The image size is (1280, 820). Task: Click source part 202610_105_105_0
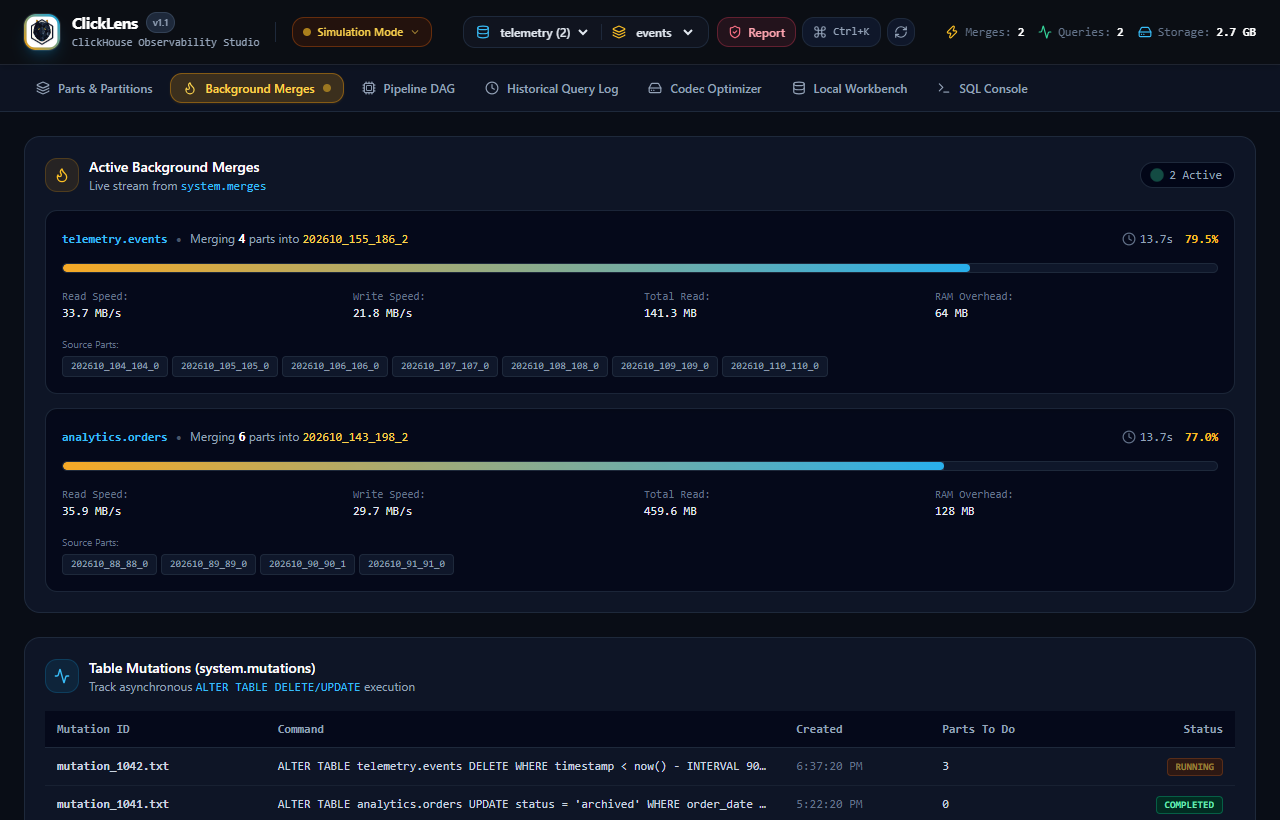point(225,366)
